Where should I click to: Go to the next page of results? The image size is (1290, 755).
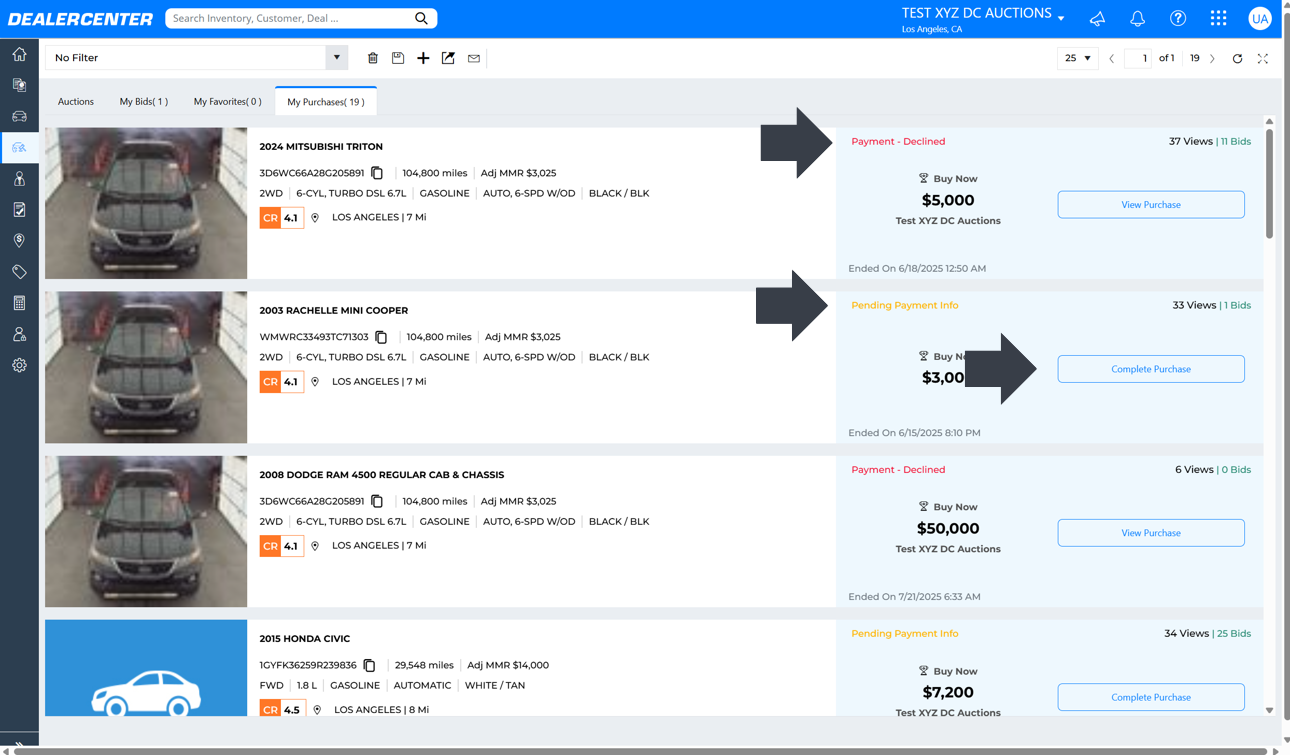[x=1212, y=58]
